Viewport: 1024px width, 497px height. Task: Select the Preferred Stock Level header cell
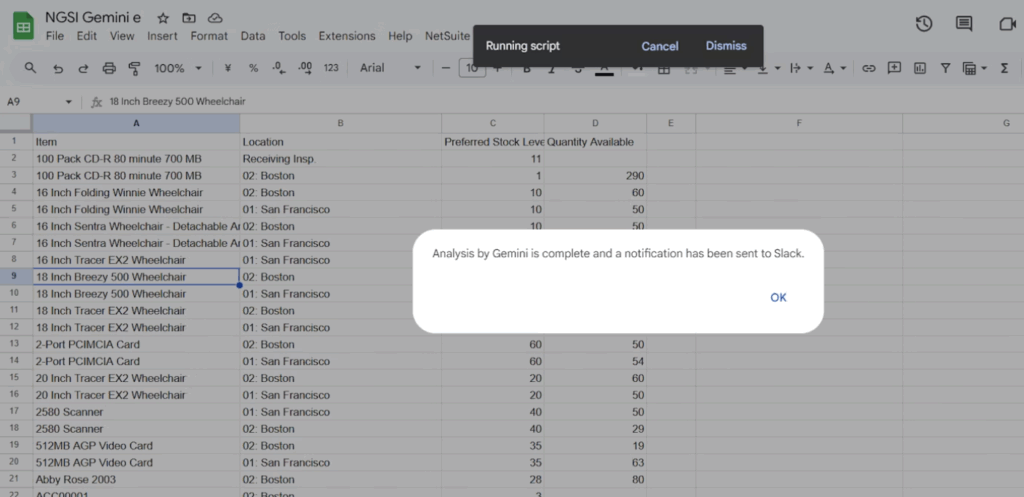[x=492, y=142]
